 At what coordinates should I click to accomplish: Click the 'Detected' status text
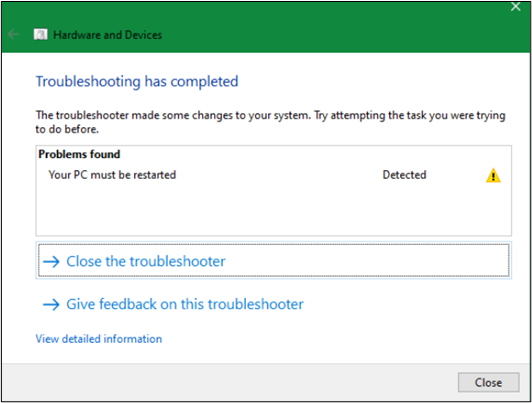tap(404, 175)
